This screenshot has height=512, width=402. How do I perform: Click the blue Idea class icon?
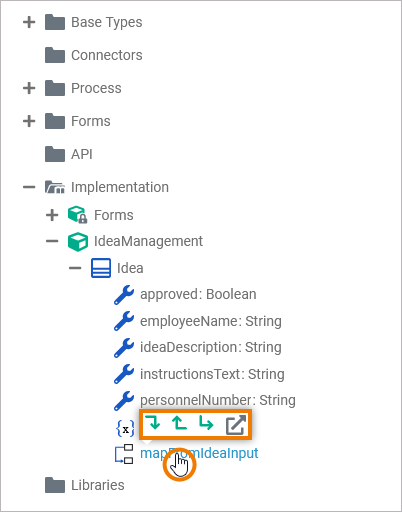101,268
